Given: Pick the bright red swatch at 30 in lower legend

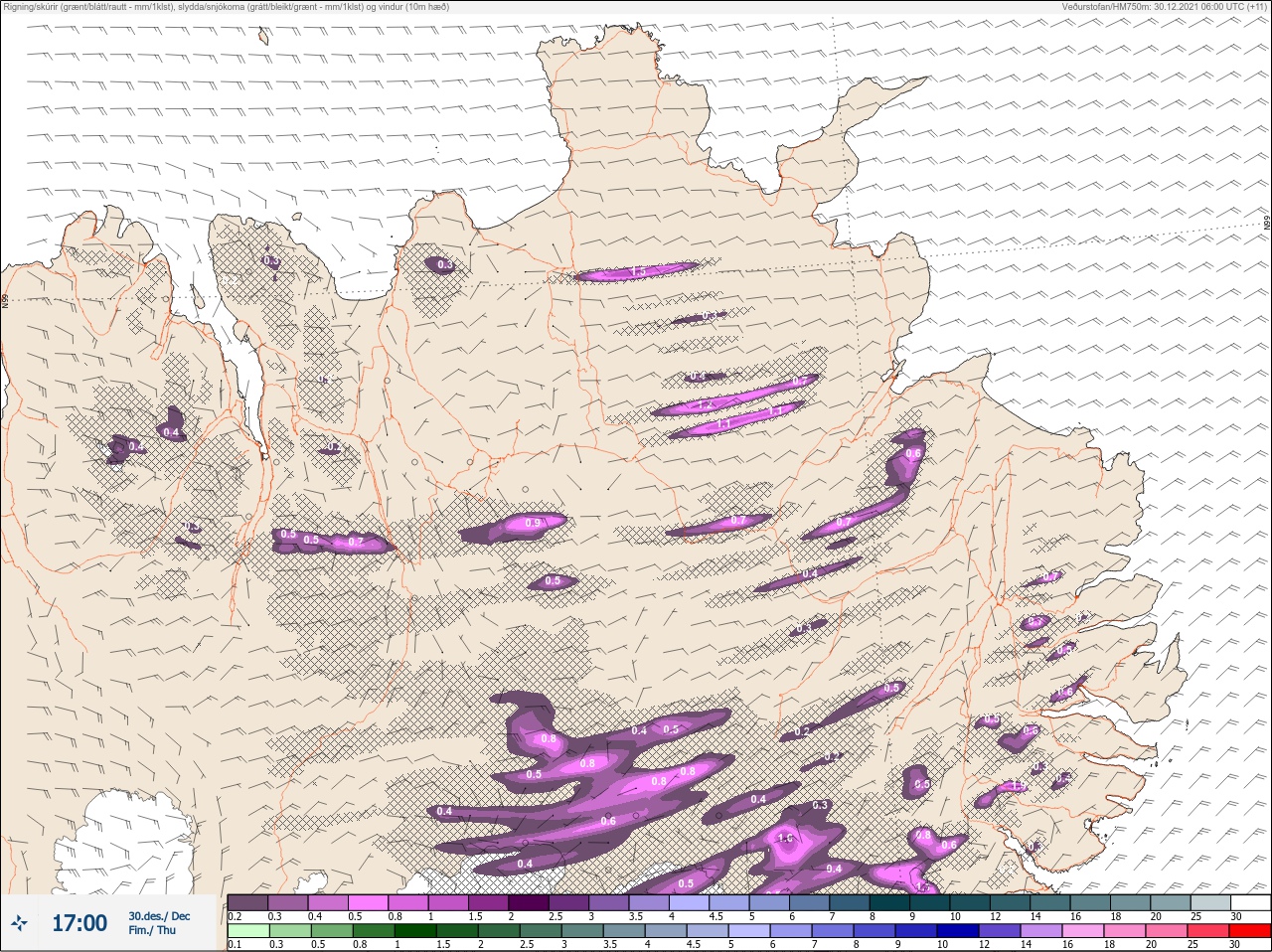Looking at the screenshot, I should click(1250, 932).
